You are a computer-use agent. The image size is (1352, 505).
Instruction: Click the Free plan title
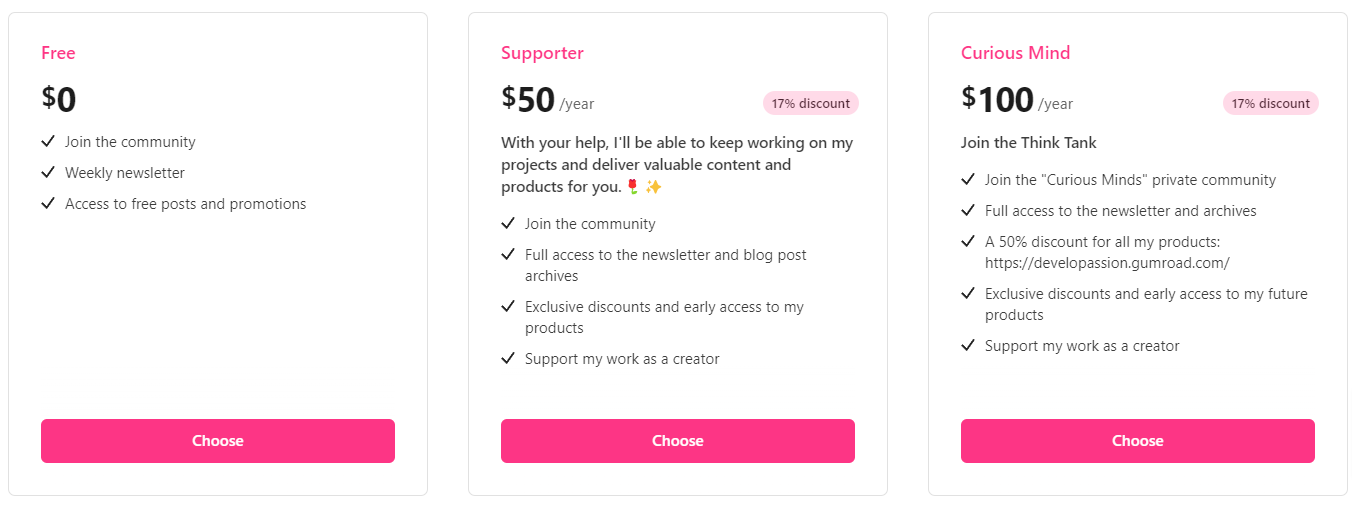(x=58, y=53)
